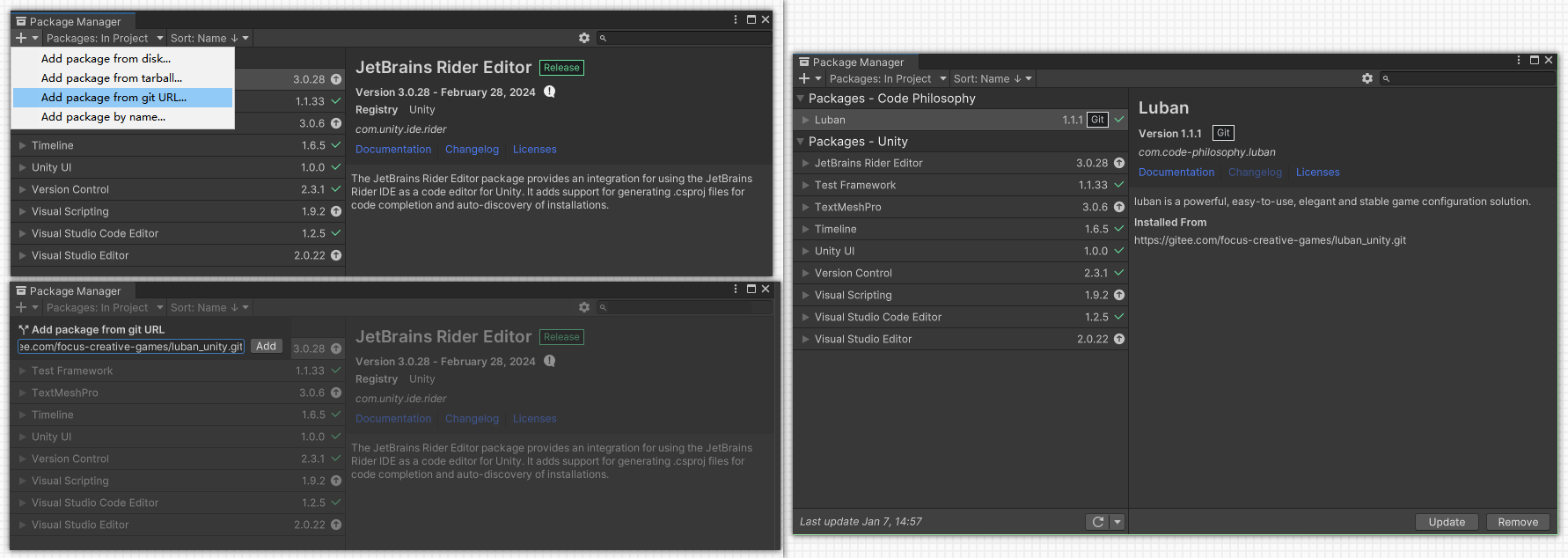This screenshot has height=558, width=1568.
Task: Open Licenses link in top-left Rider details
Action: [535, 150]
